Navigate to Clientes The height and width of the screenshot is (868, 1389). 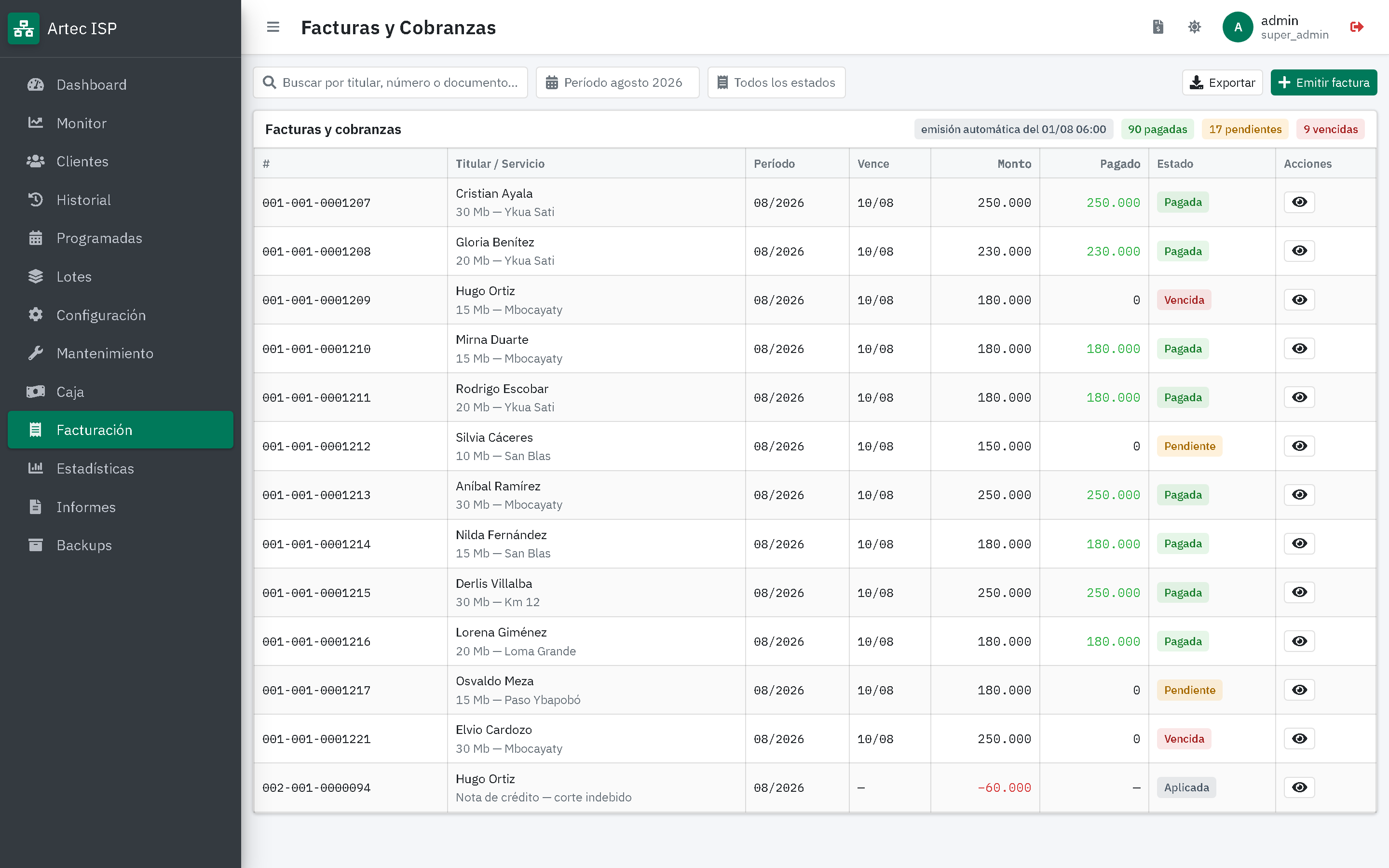pyautogui.click(x=121, y=162)
